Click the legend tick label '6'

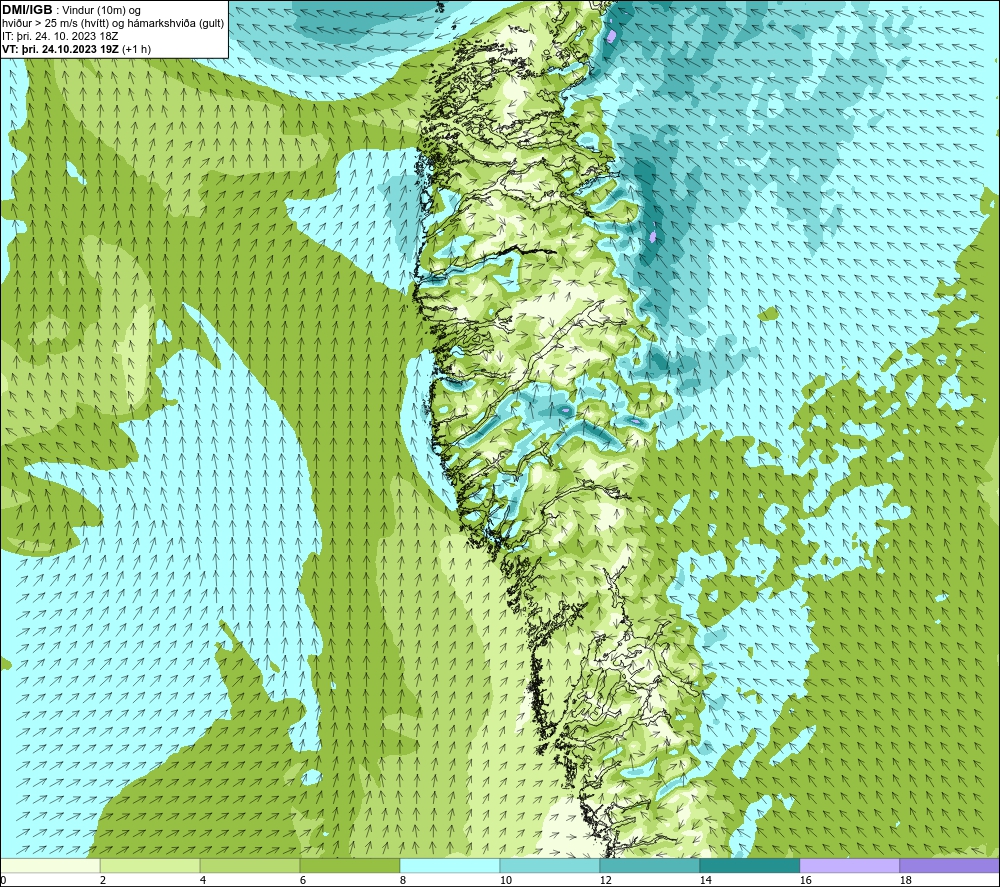click(302, 880)
